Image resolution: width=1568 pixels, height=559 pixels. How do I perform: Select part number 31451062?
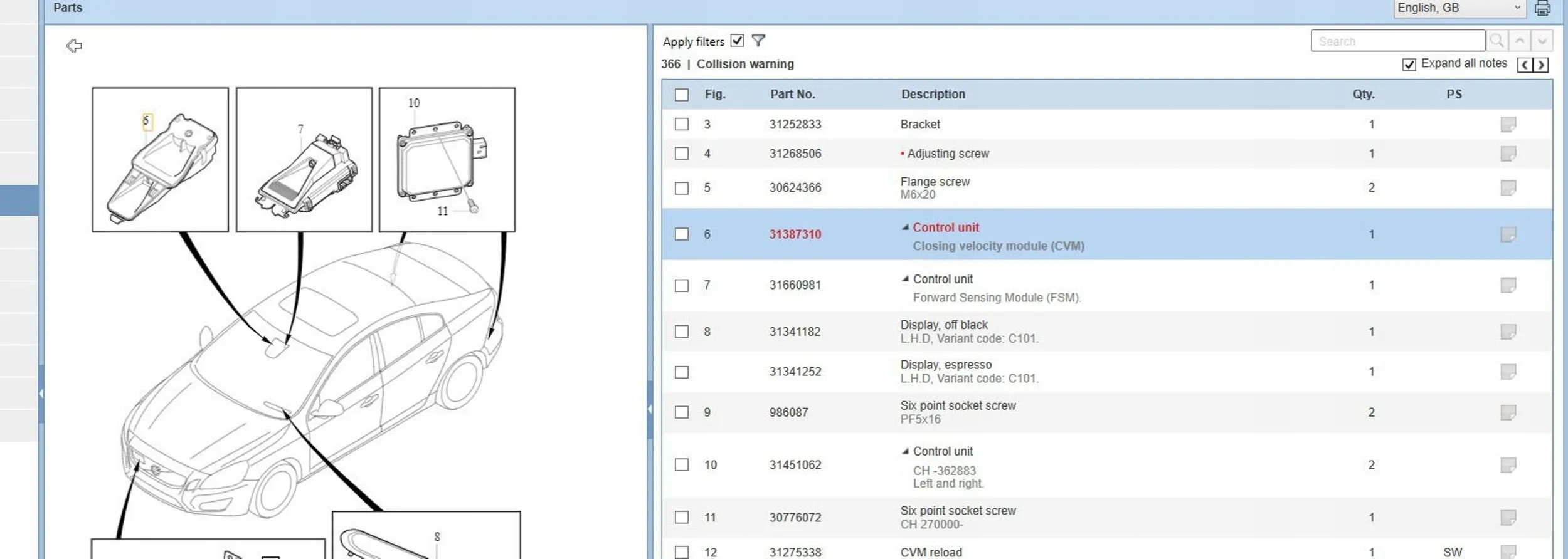795,465
